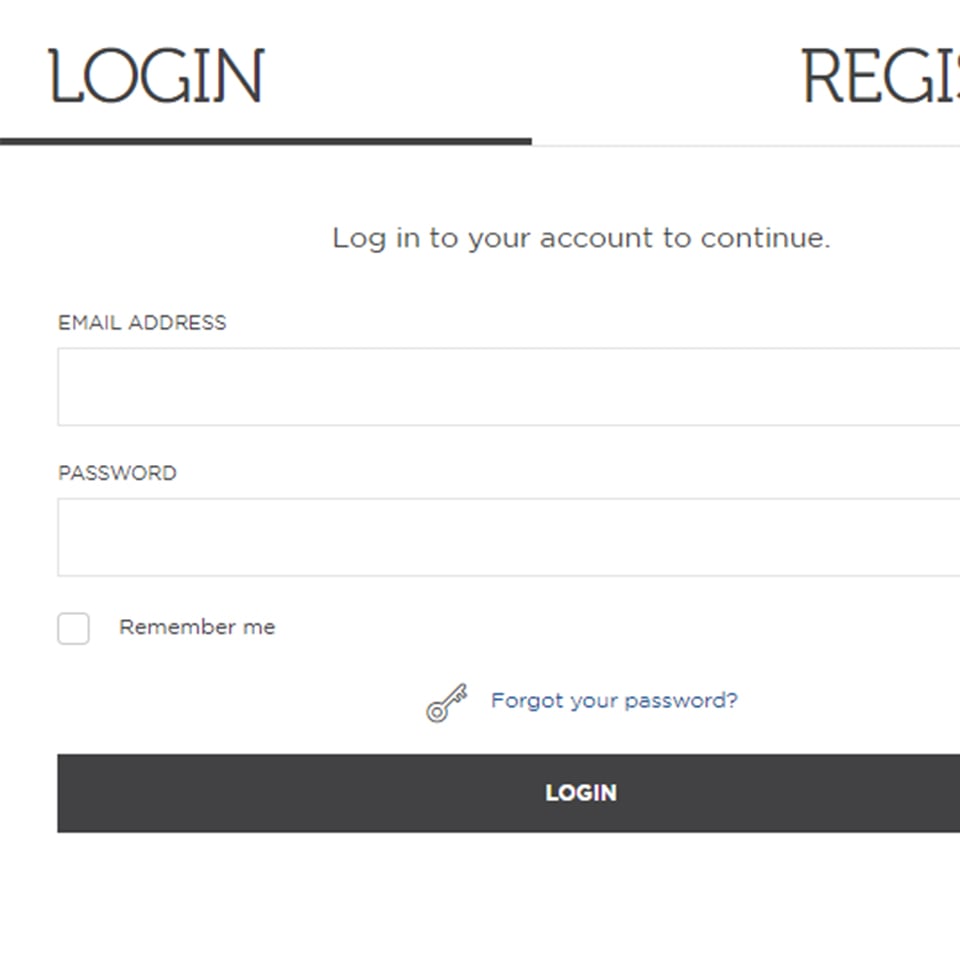Click the word 'password?' in recovery link
Screen dimensions: 960x960
point(681,701)
